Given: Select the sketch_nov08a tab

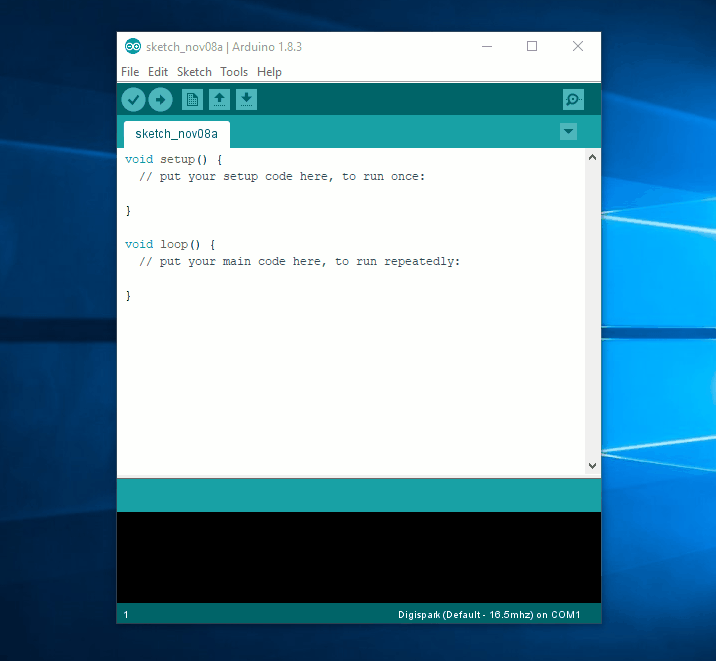Looking at the screenshot, I should [176, 134].
